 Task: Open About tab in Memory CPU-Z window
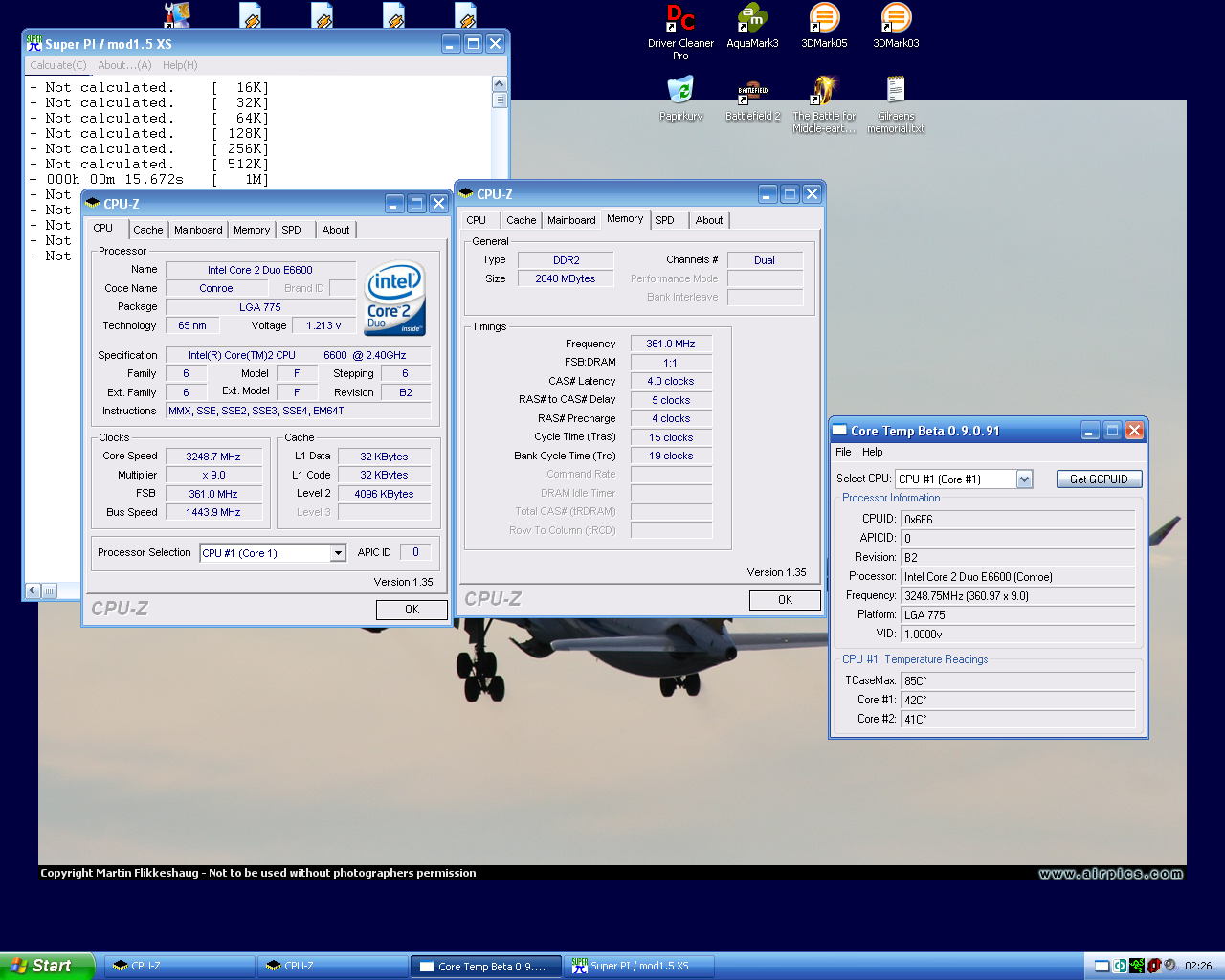709,220
